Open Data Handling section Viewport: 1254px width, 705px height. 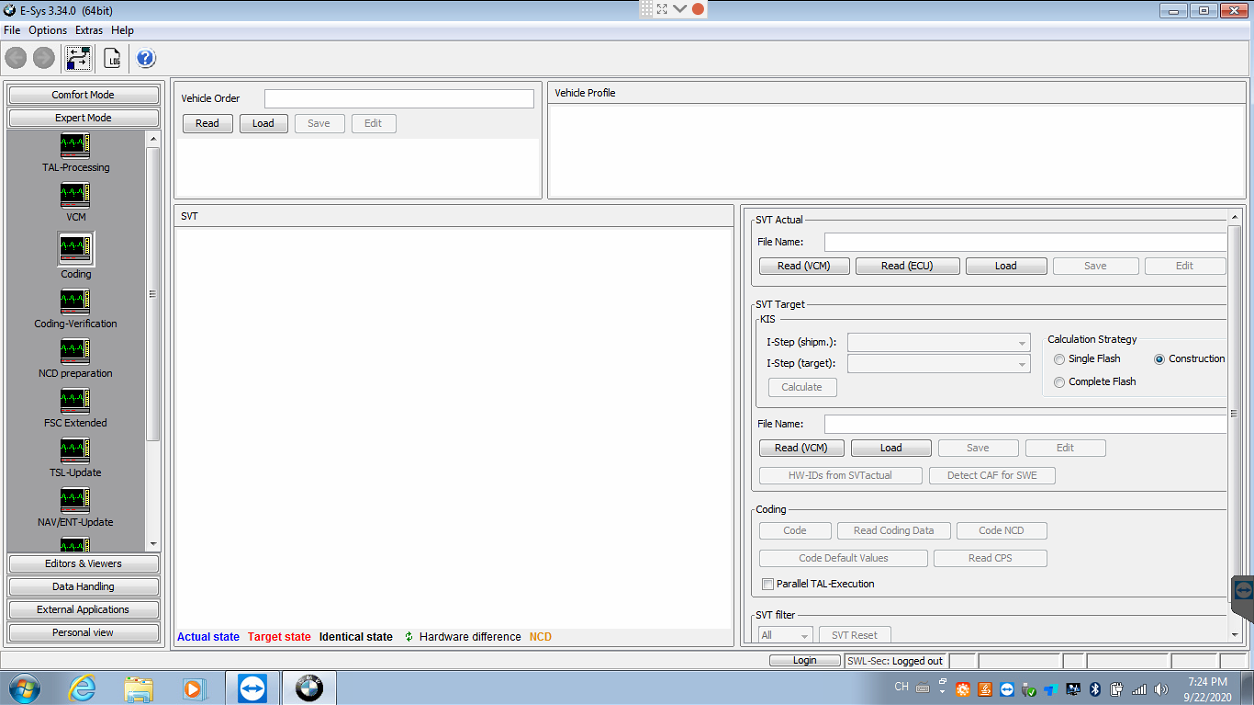click(83, 587)
